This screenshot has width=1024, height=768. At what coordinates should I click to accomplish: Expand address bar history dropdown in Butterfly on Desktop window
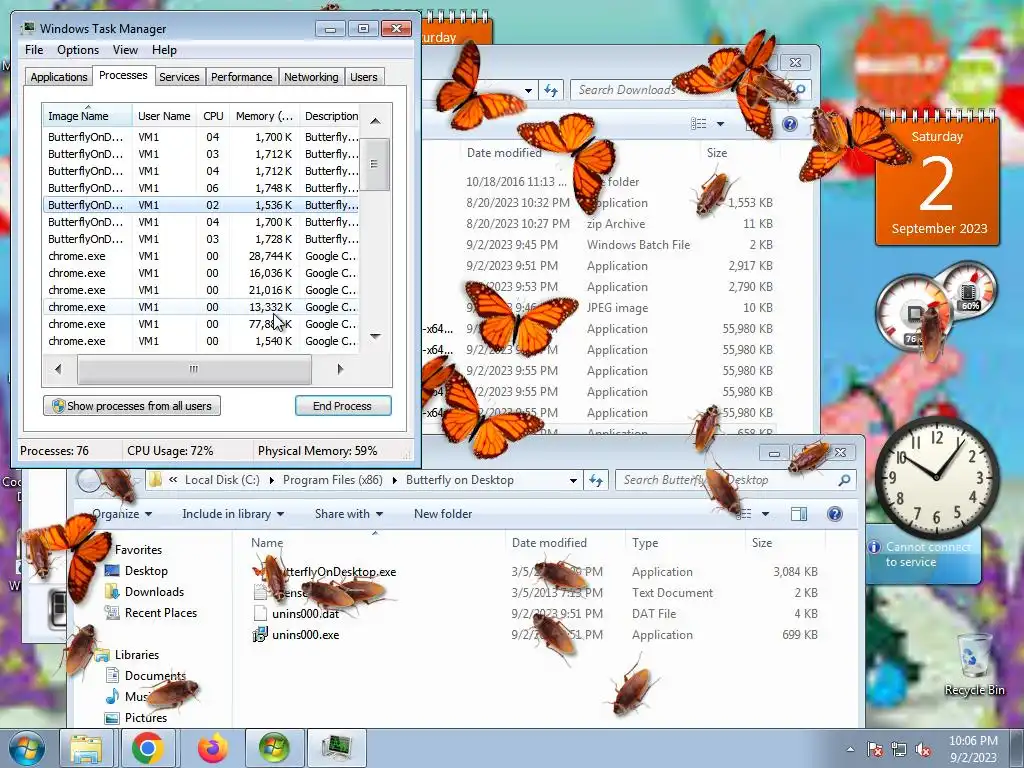coord(573,480)
